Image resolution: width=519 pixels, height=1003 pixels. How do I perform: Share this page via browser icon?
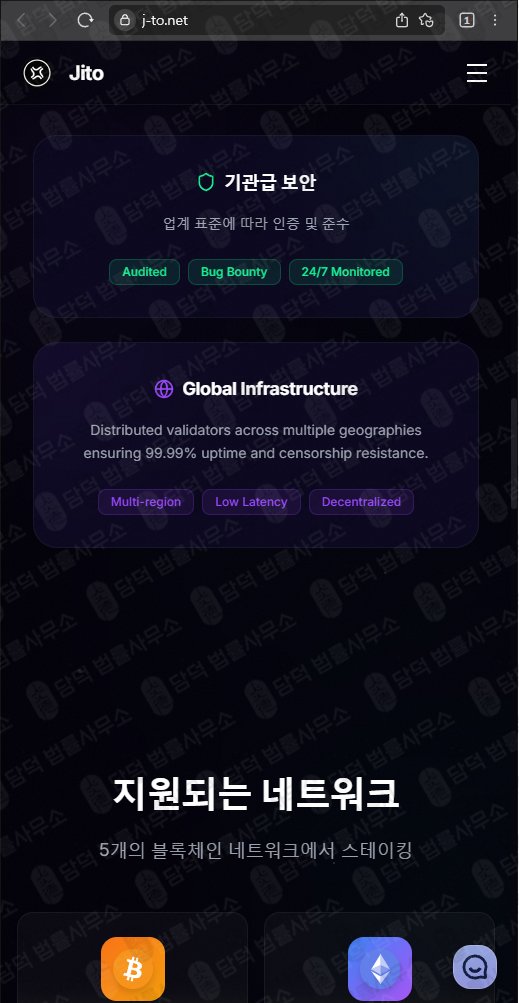pyautogui.click(x=401, y=20)
